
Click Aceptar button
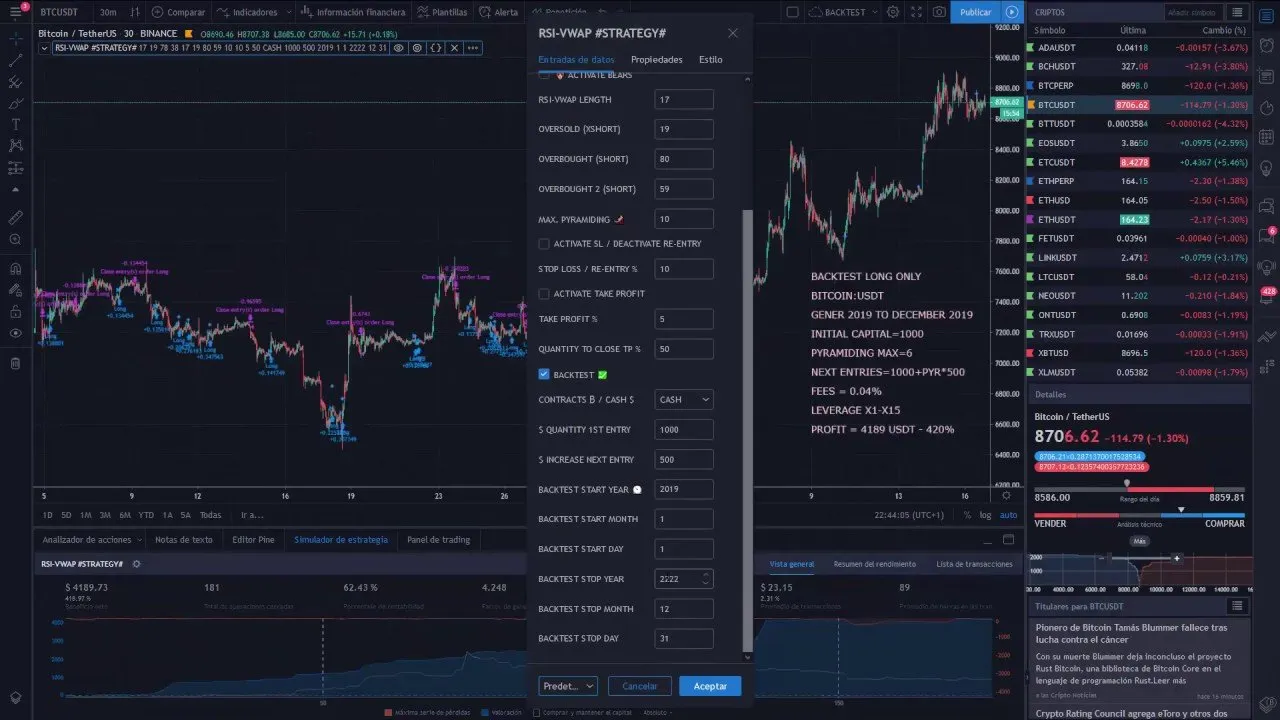[x=710, y=686]
